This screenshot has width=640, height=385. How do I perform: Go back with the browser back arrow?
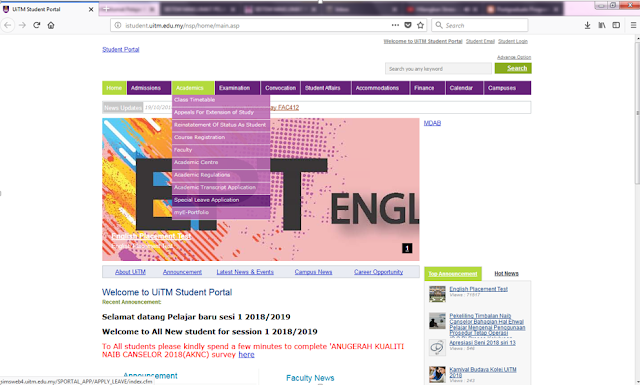click(7, 25)
